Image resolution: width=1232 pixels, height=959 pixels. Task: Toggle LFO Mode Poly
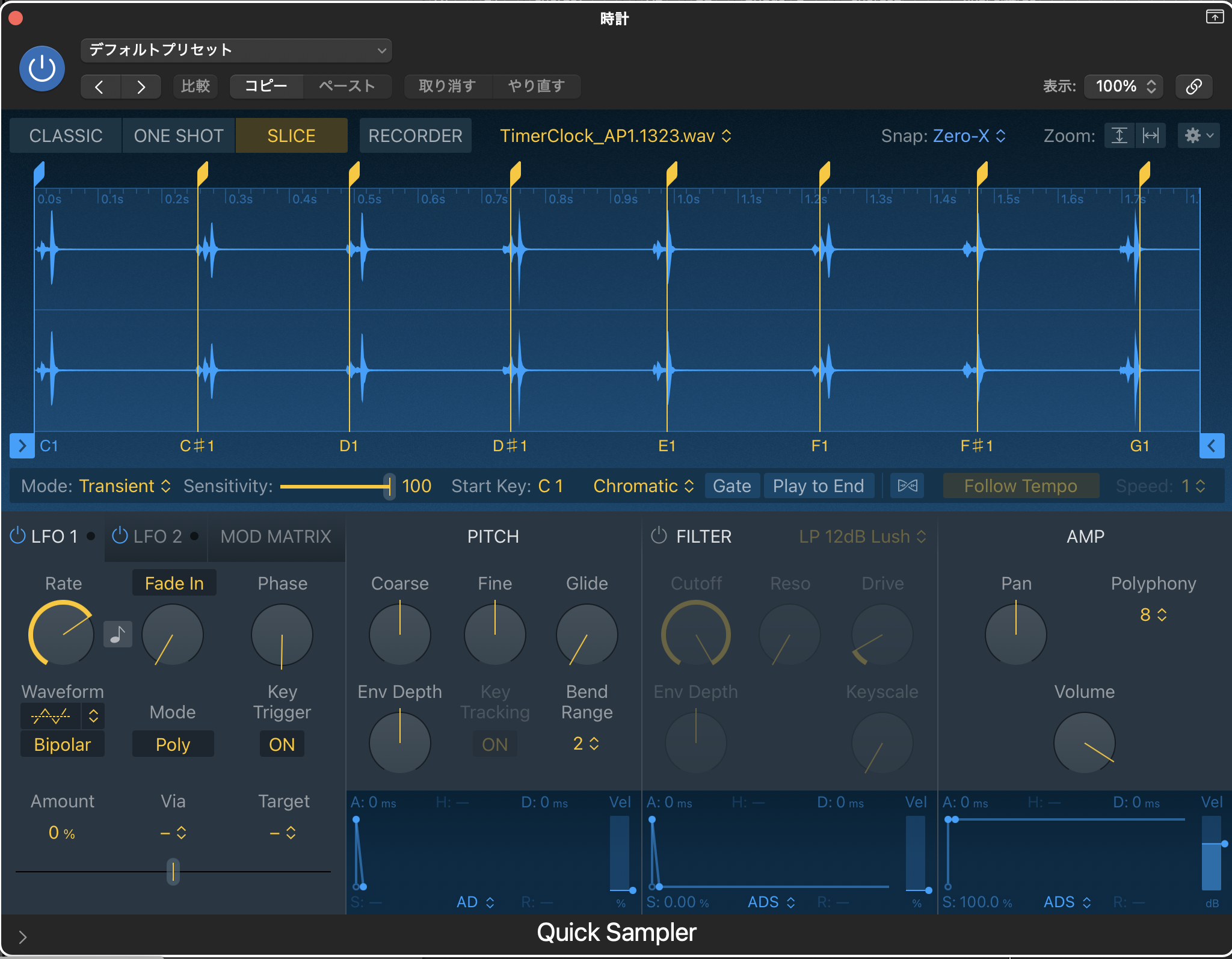pyautogui.click(x=173, y=744)
